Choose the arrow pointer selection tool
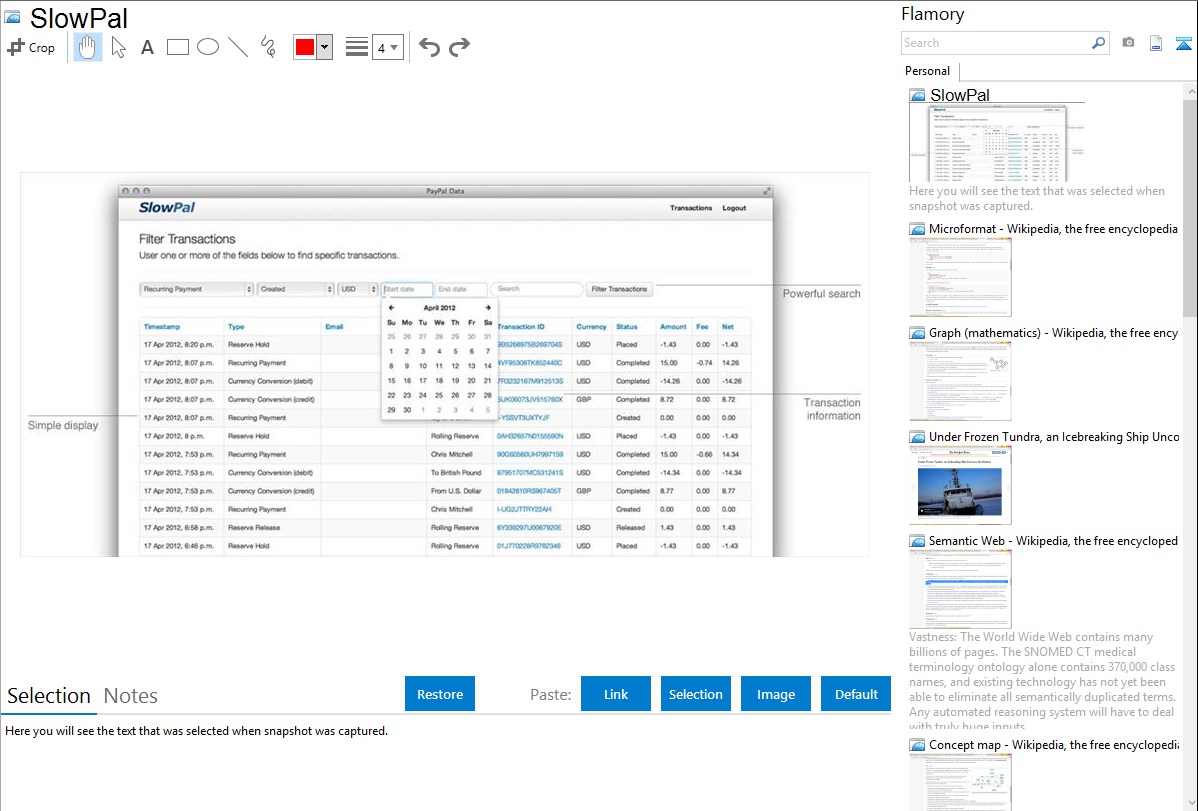Image resolution: width=1198 pixels, height=811 pixels. coord(118,47)
